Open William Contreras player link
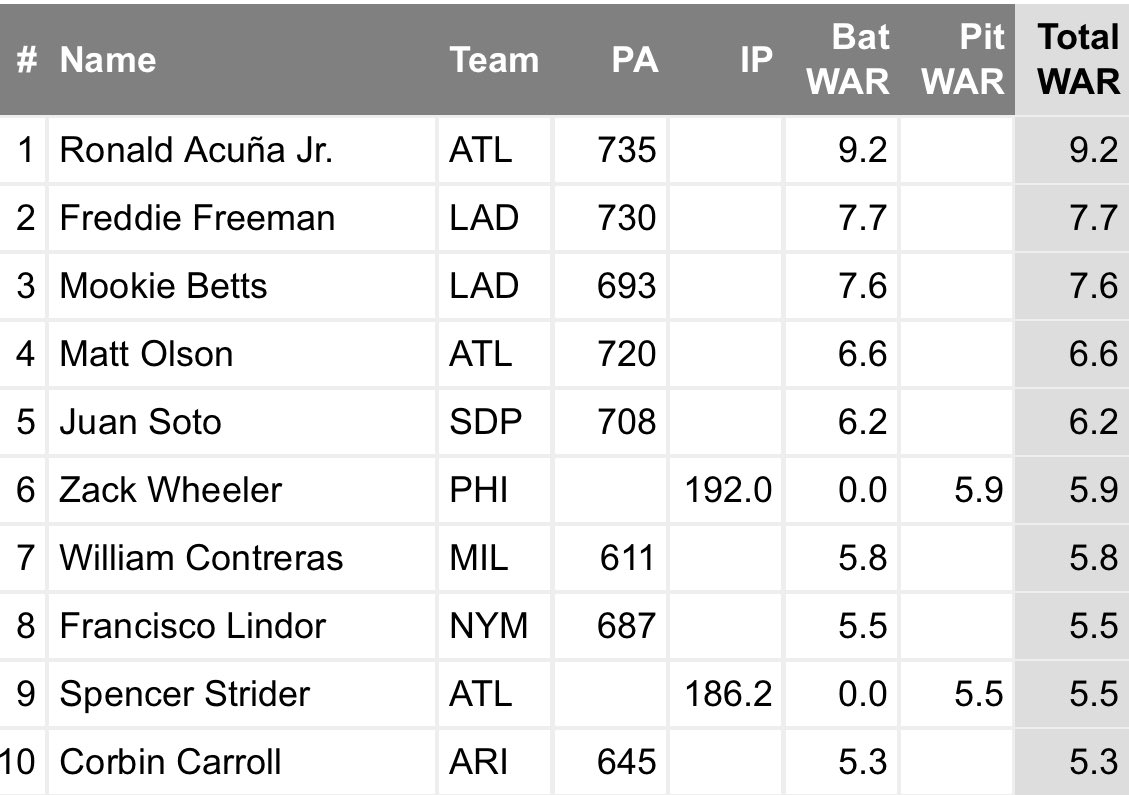This screenshot has height=795, width=1129. pyautogui.click(x=201, y=558)
